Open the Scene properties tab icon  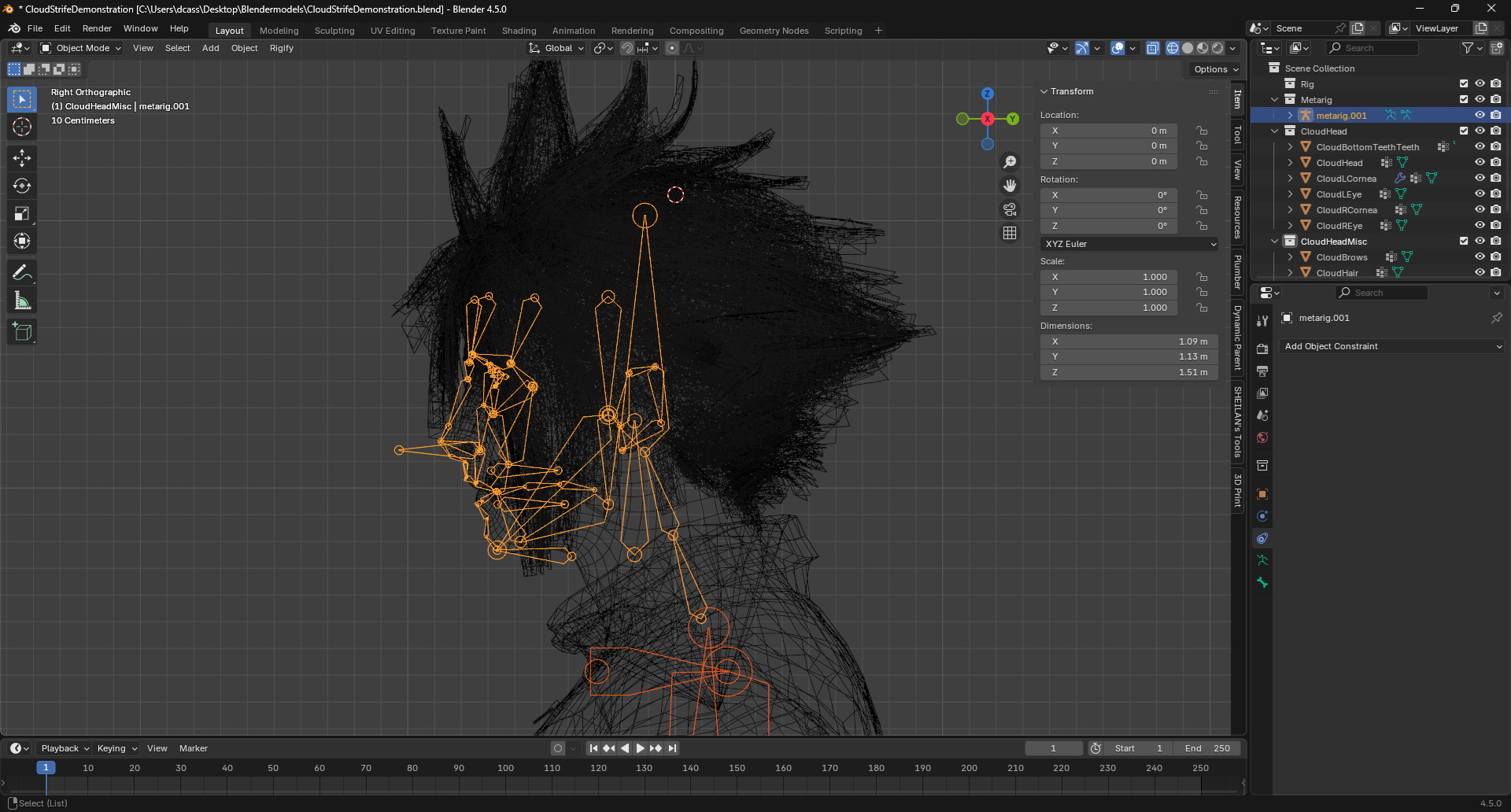(x=1262, y=415)
